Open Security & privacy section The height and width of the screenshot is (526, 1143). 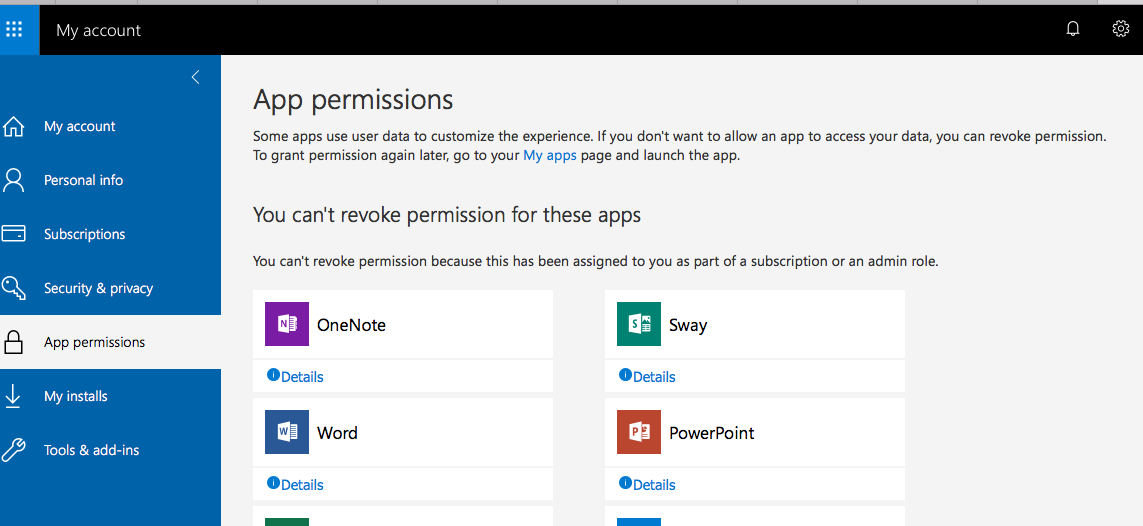110,288
